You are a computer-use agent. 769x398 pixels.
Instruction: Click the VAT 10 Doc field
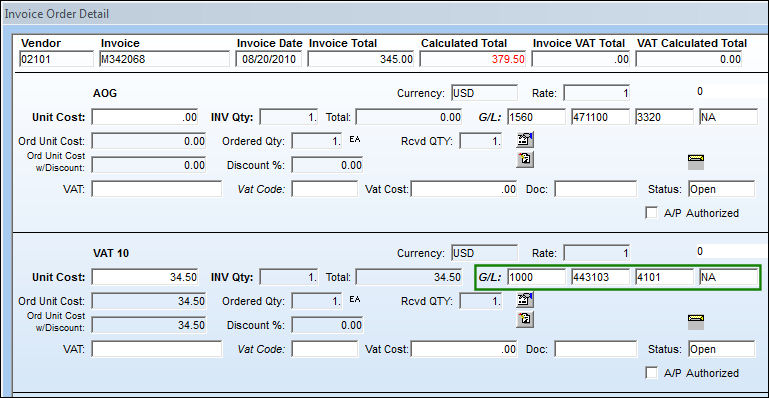[x=595, y=349]
